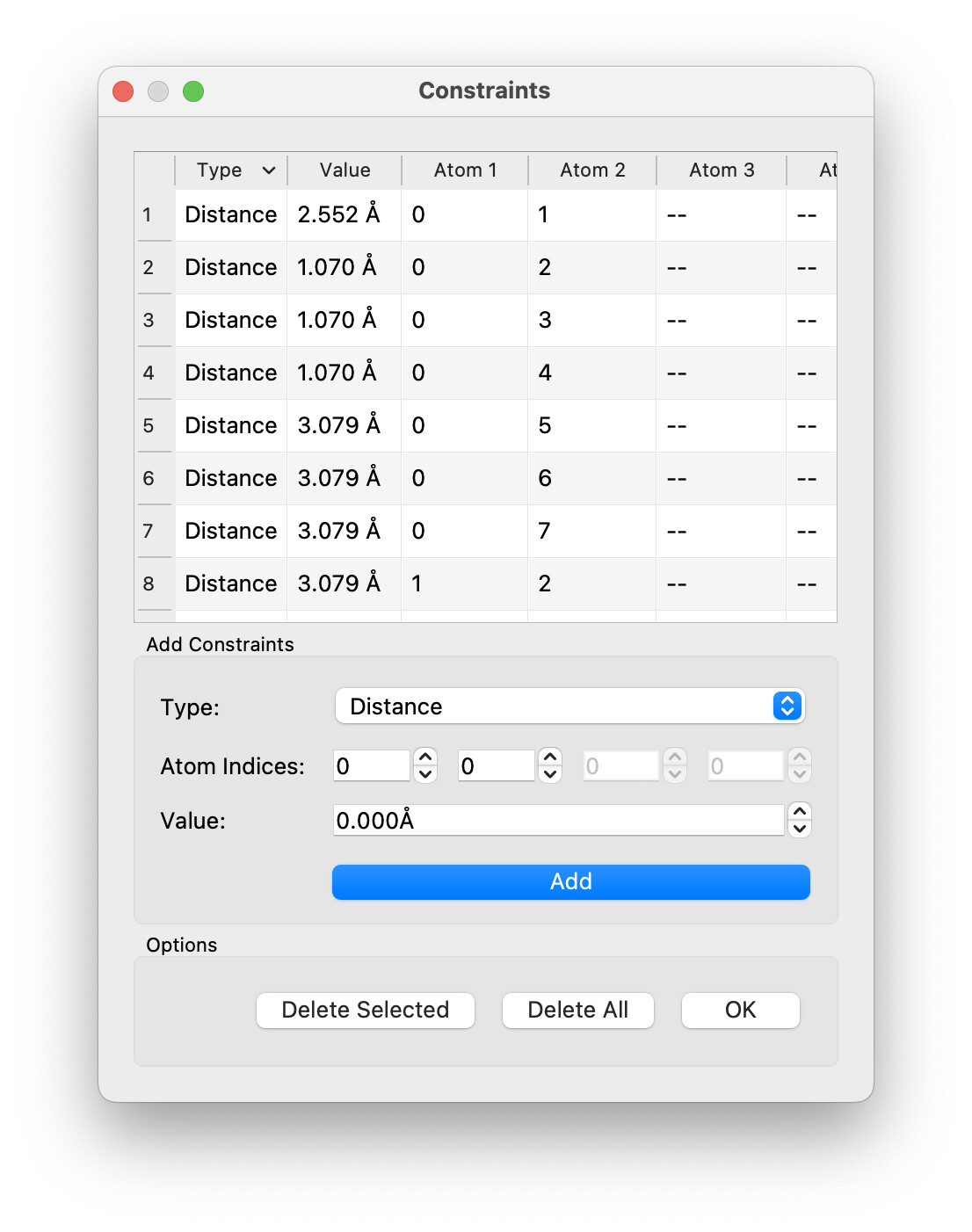The image size is (972, 1232).
Task: Click Delete All button
Action: click(578, 1010)
